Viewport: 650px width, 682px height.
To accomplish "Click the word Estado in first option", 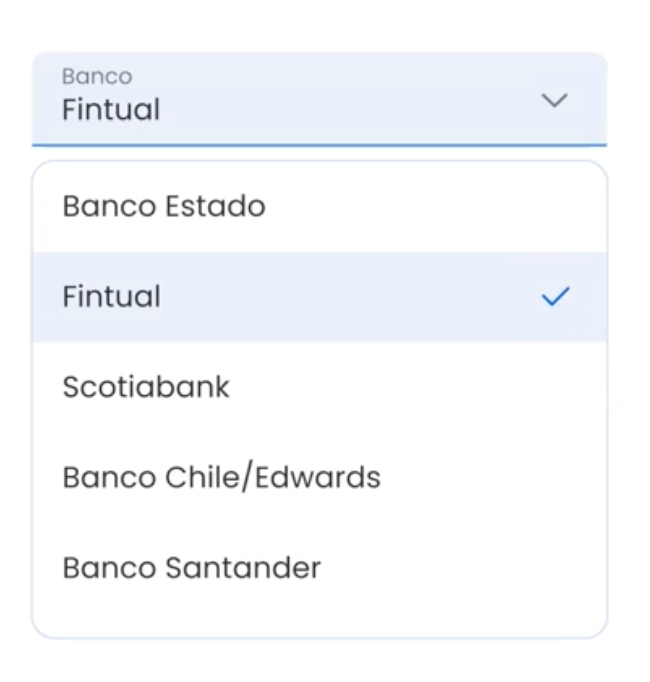I will 216,206.
